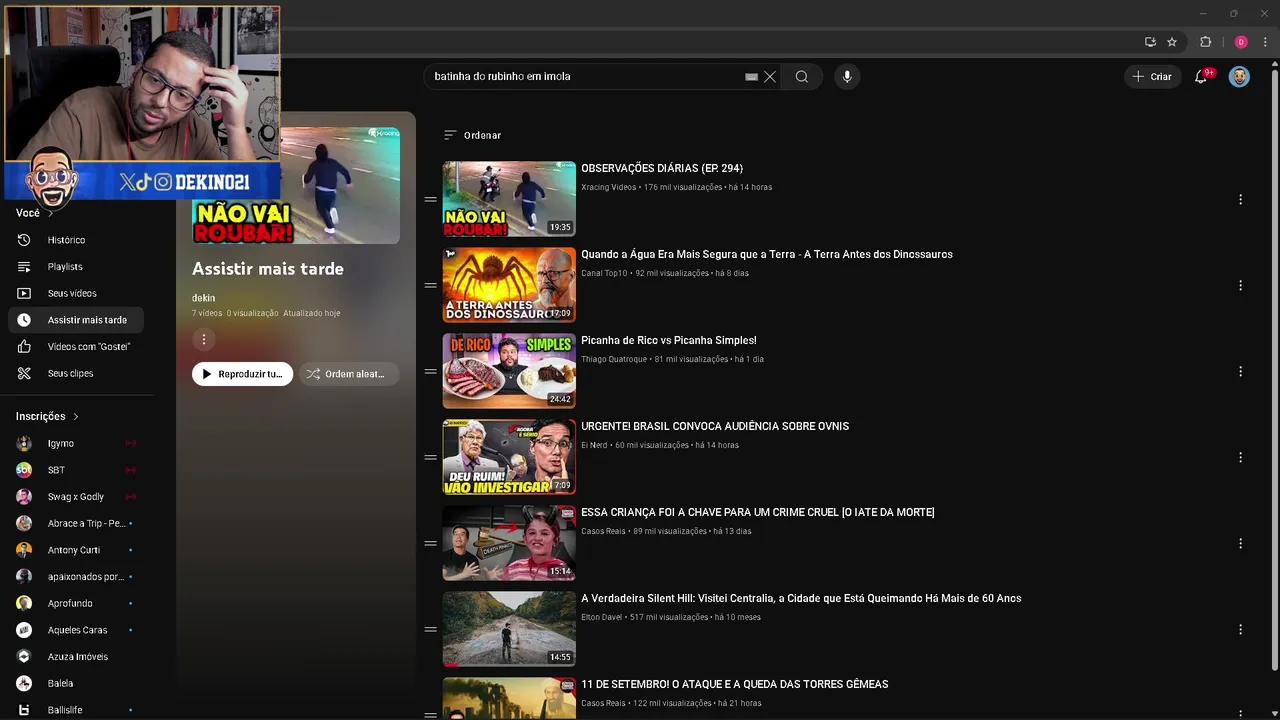This screenshot has width=1280, height=720.
Task: Open the Balela subscription channel
Action: coord(76,684)
